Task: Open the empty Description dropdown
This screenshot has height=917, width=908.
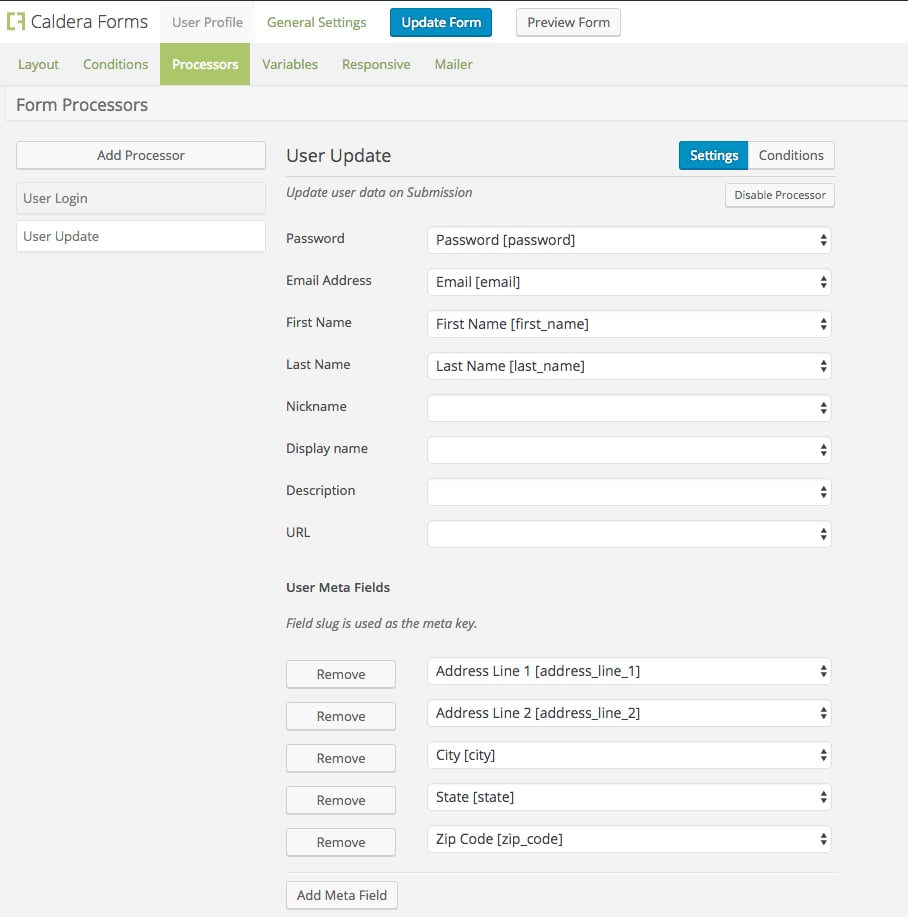Action: click(629, 492)
